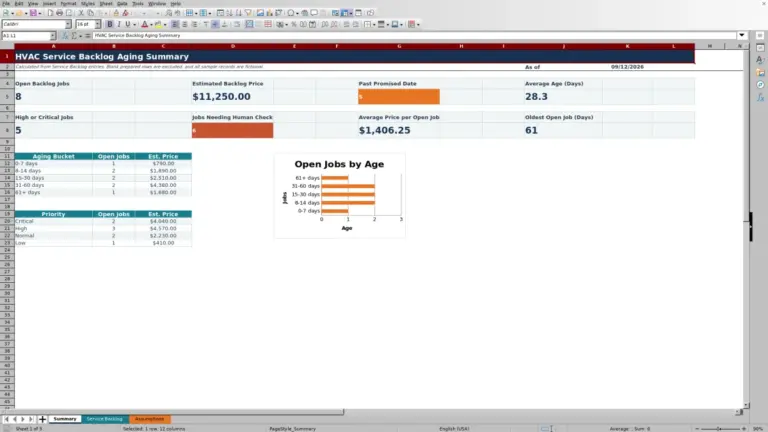The width and height of the screenshot is (768, 432).
Task: Switch to the Service Backlog sheet tab
Action: tap(104, 419)
